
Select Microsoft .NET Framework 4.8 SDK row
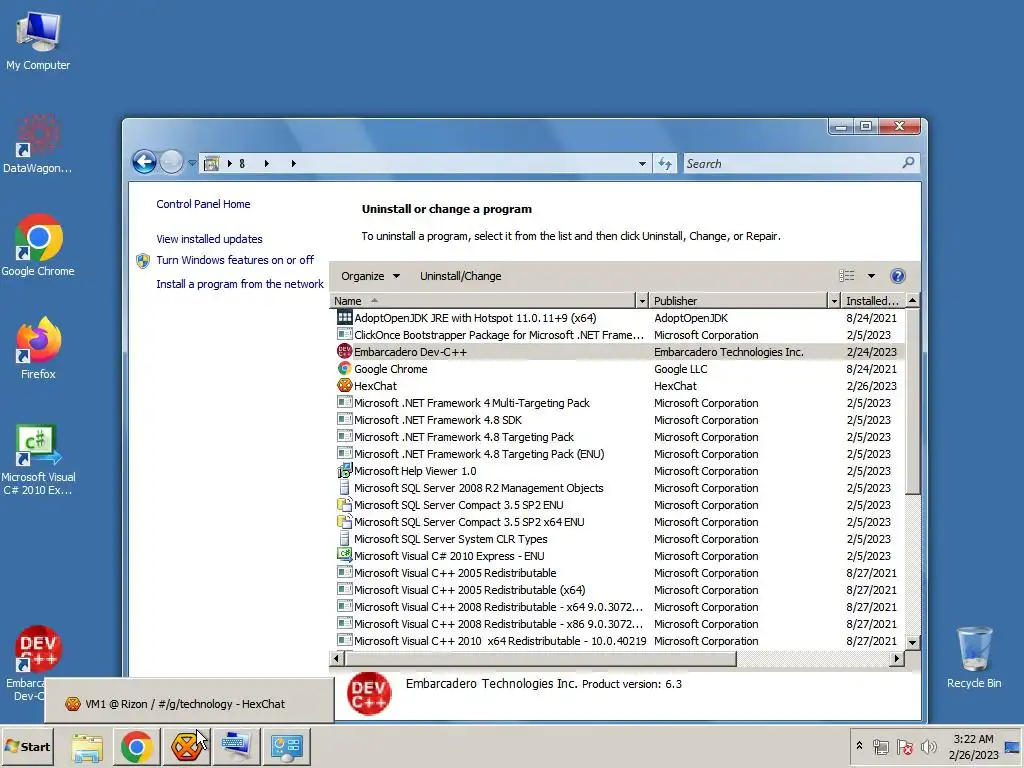tap(617, 420)
